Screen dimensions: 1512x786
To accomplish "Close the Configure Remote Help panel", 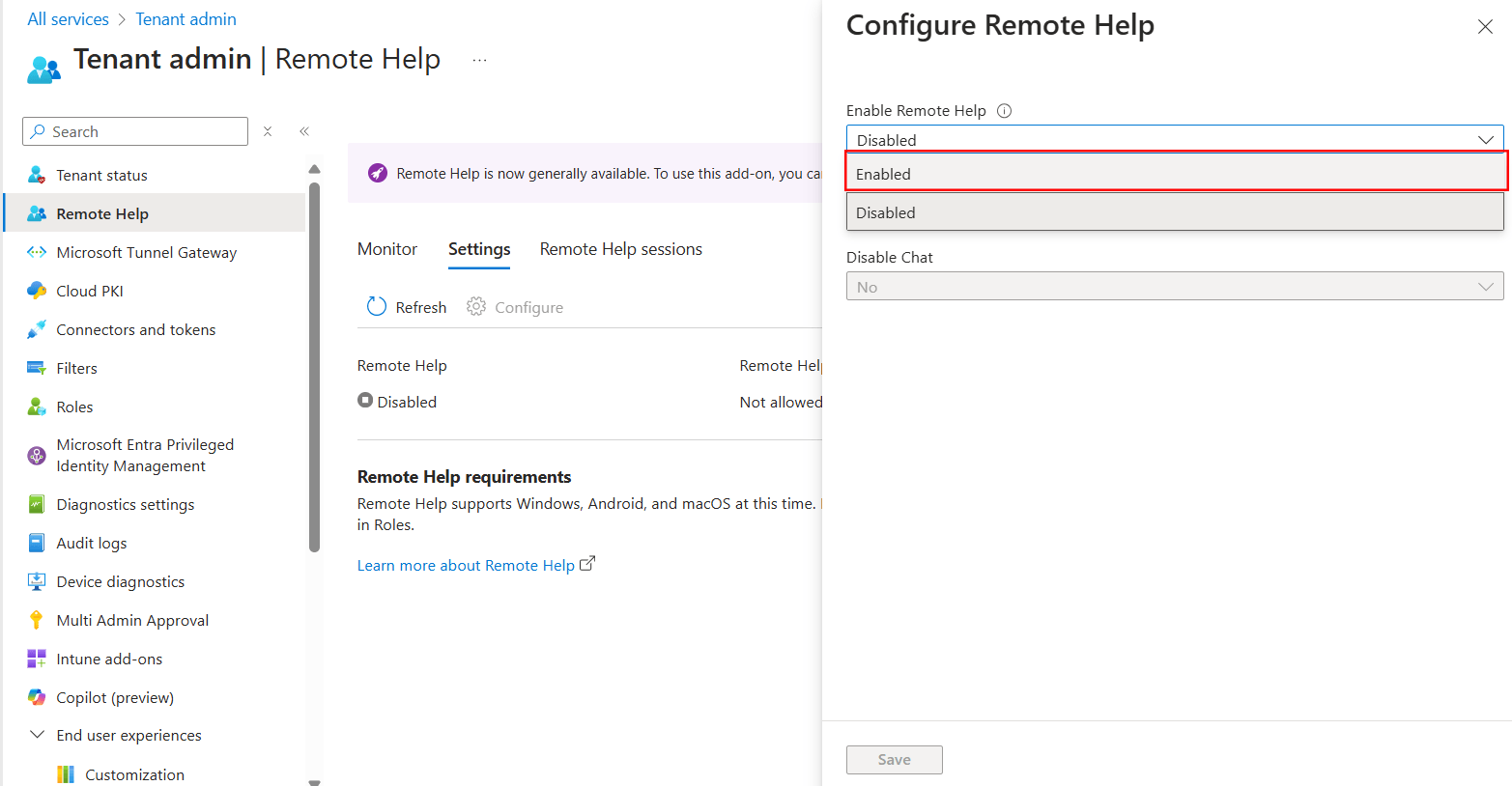I will tap(1485, 27).
